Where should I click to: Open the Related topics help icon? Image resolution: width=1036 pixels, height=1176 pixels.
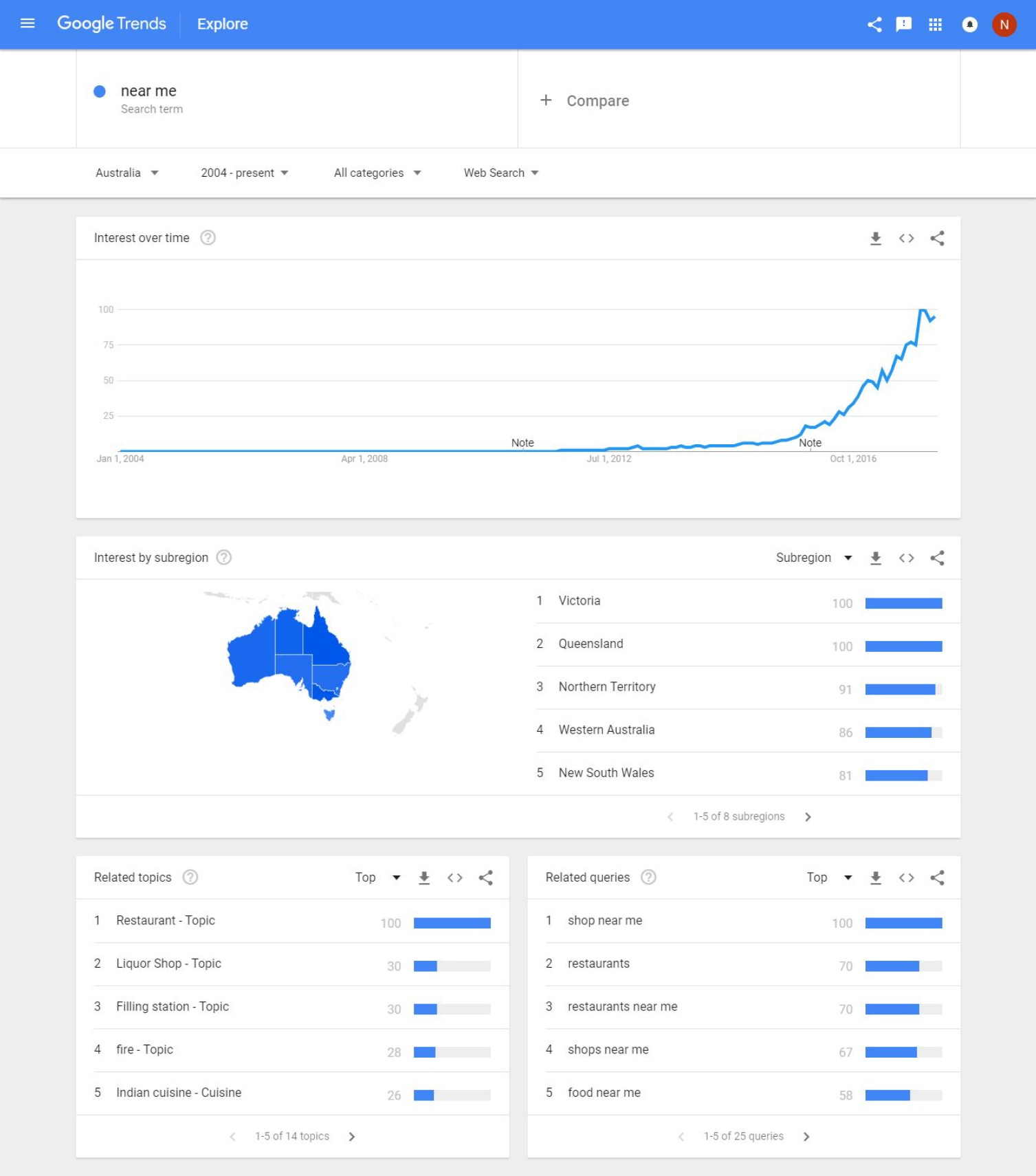point(190,878)
